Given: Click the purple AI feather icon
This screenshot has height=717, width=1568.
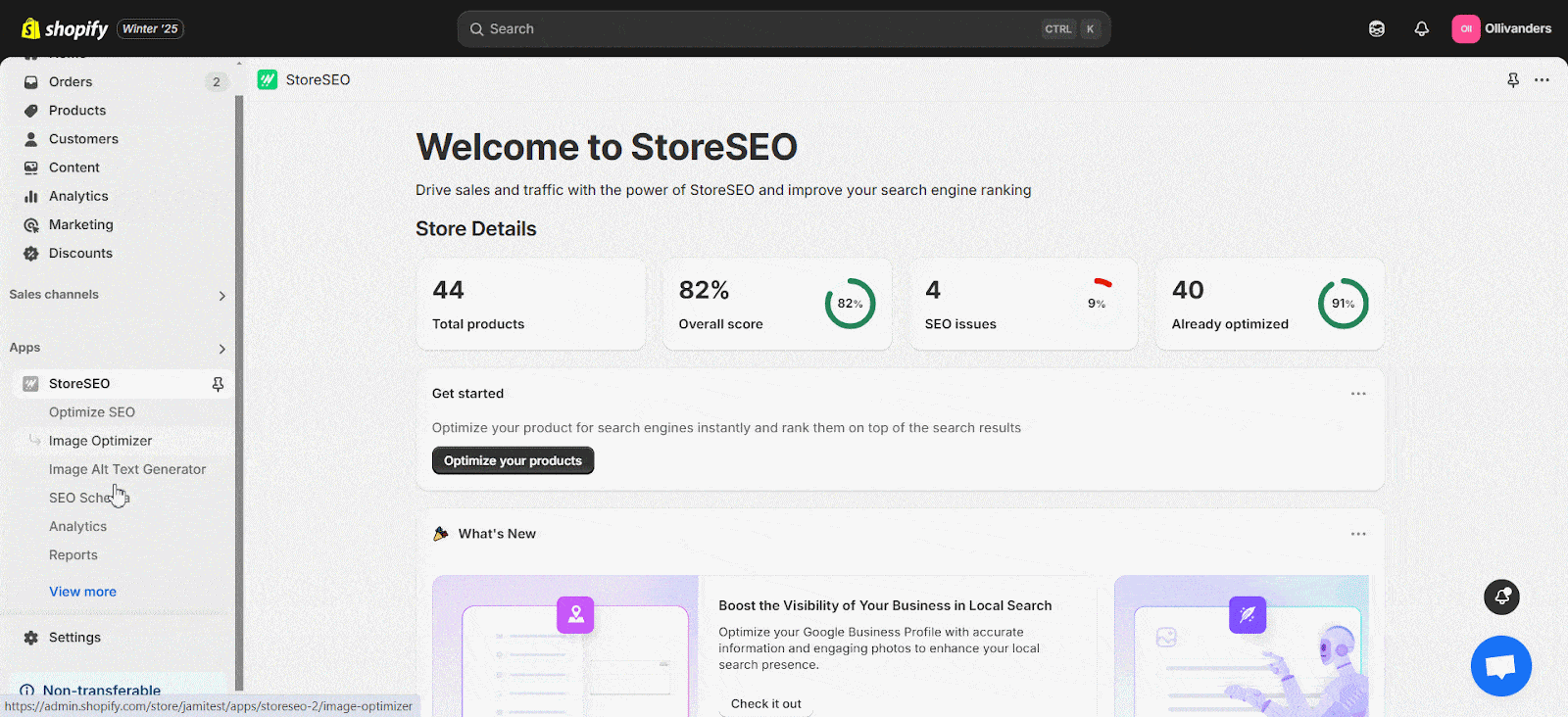Looking at the screenshot, I should (x=1248, y=614).
